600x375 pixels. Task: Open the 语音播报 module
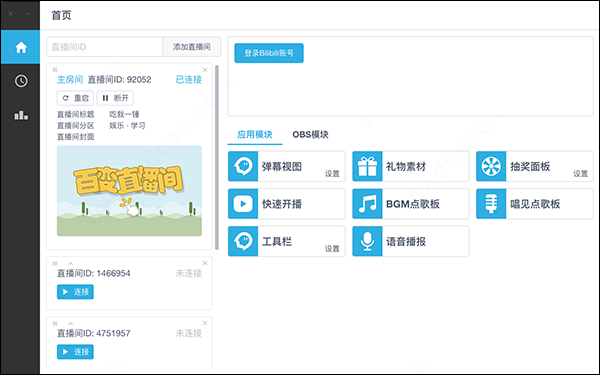(411, 241)
